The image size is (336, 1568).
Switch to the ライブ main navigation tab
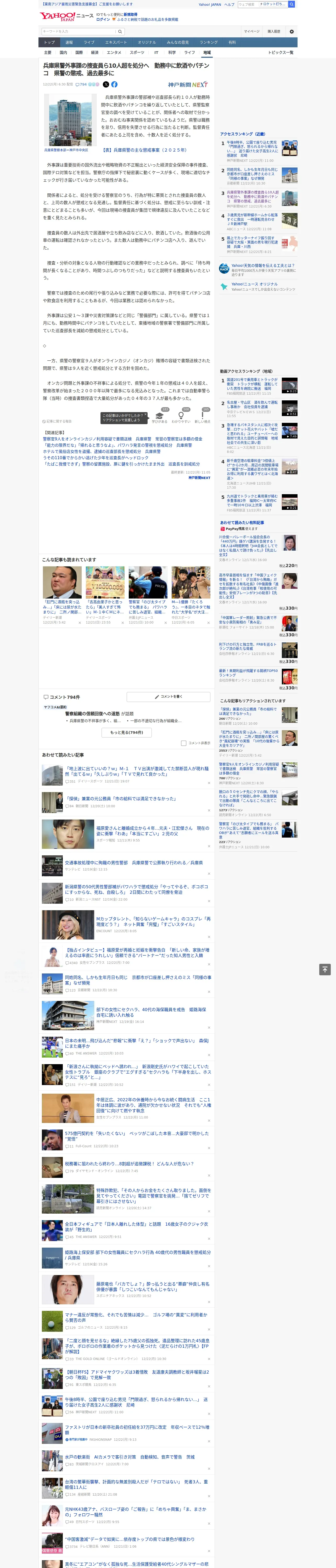coord(89,43)
